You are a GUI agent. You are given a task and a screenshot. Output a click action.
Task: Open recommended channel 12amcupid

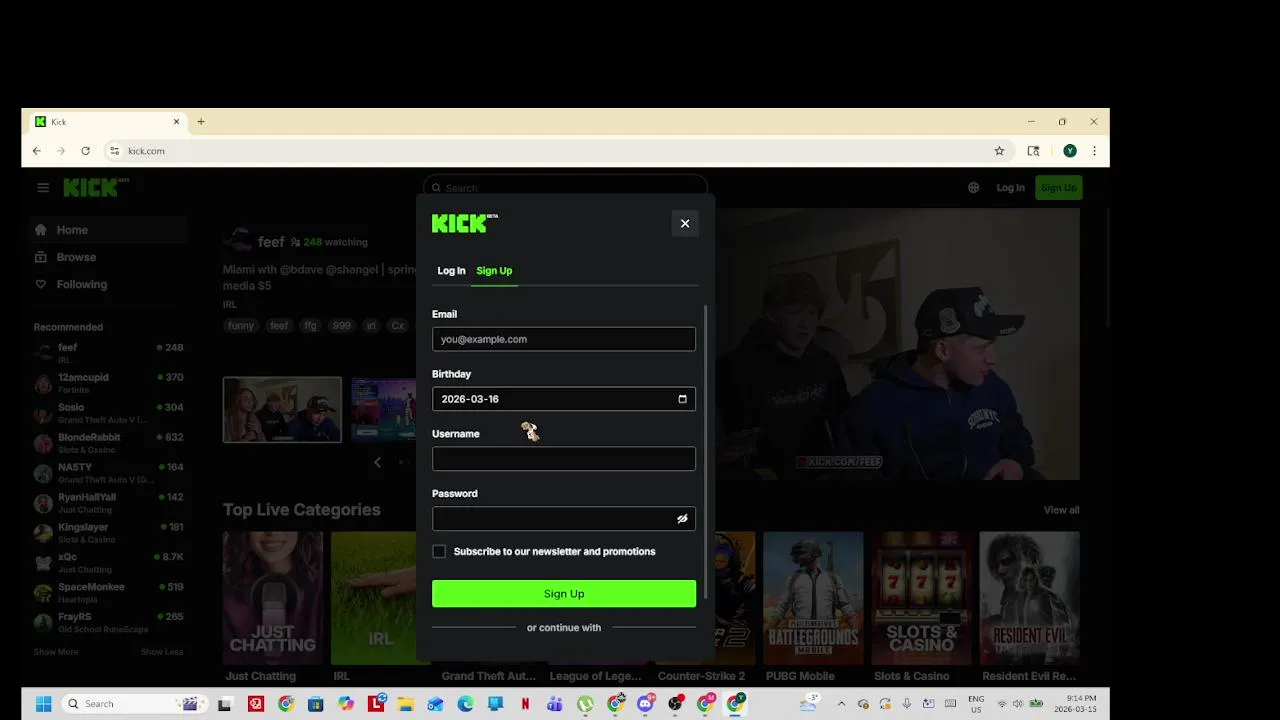(x=108, y=383)
